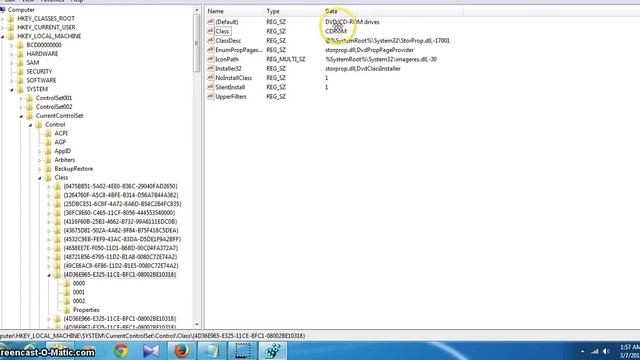The width and height of the screenshot is (640, 360).
Task: Collapse the {4D36E965-E325-11CE...} key
Action: [49, 275]
